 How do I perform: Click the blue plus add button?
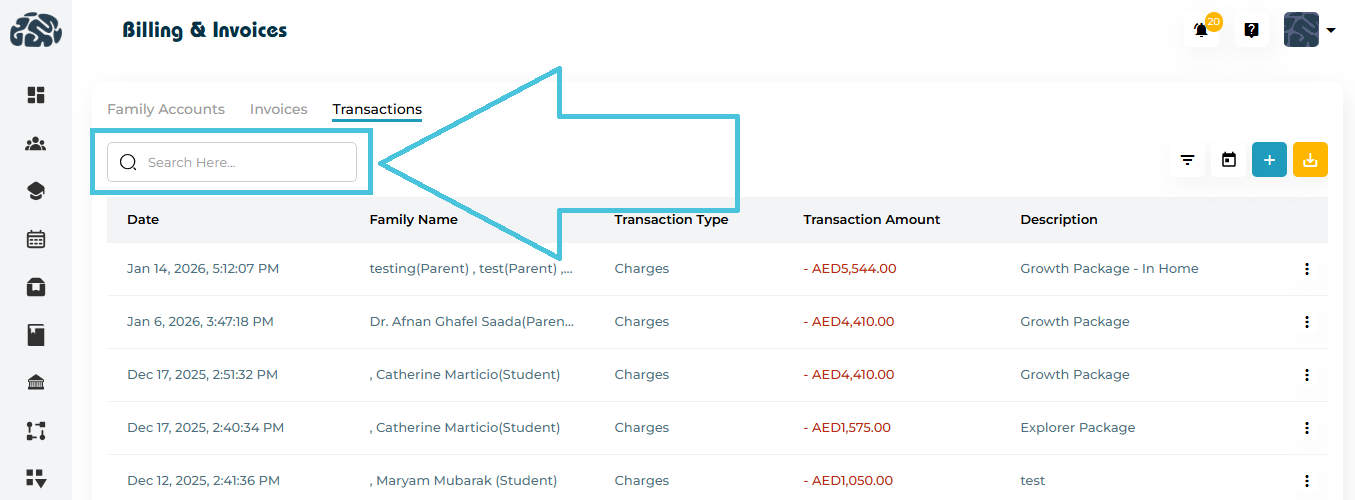(1269, 160)
